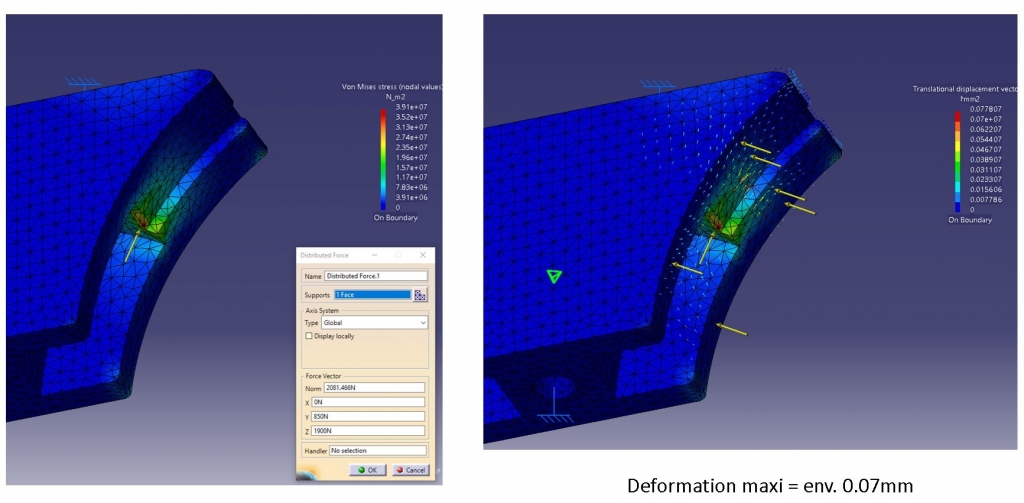Open the Axis System Type dropdown
The height and width of the screenshot is (503, 1024).
pyautogui.click(x=375, y=323)
